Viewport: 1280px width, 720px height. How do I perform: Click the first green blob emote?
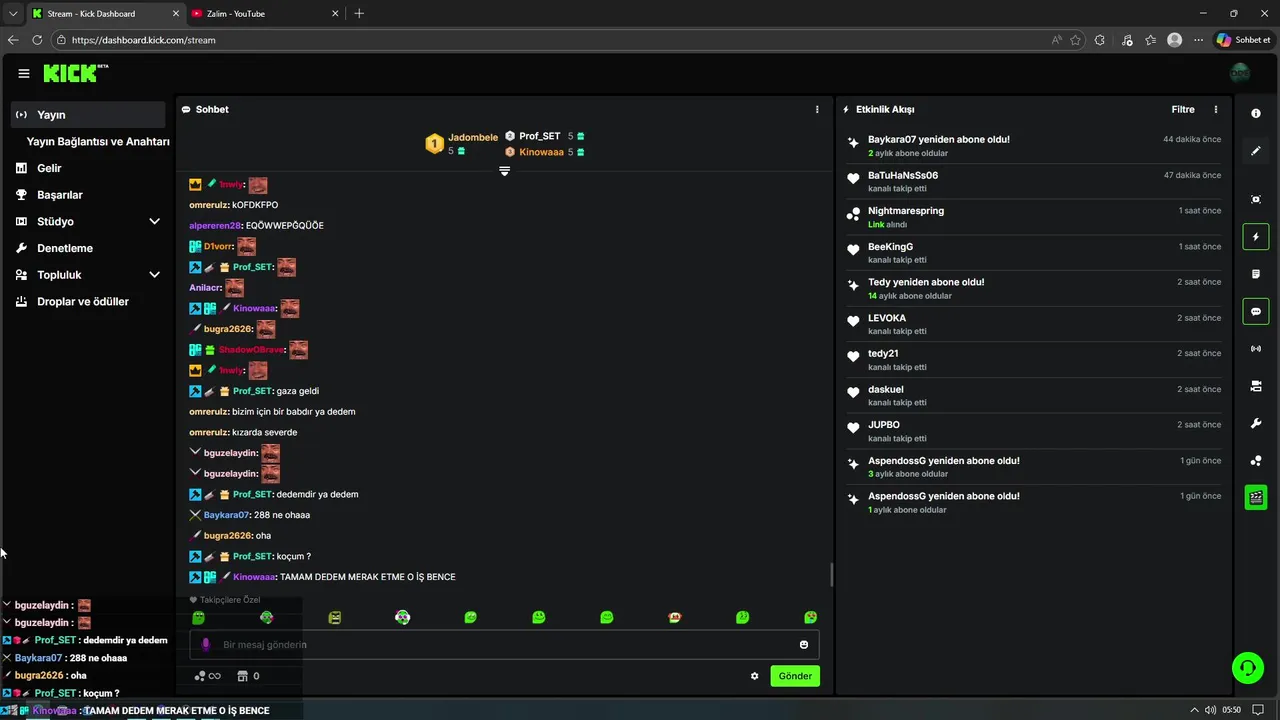click(199, 618)
